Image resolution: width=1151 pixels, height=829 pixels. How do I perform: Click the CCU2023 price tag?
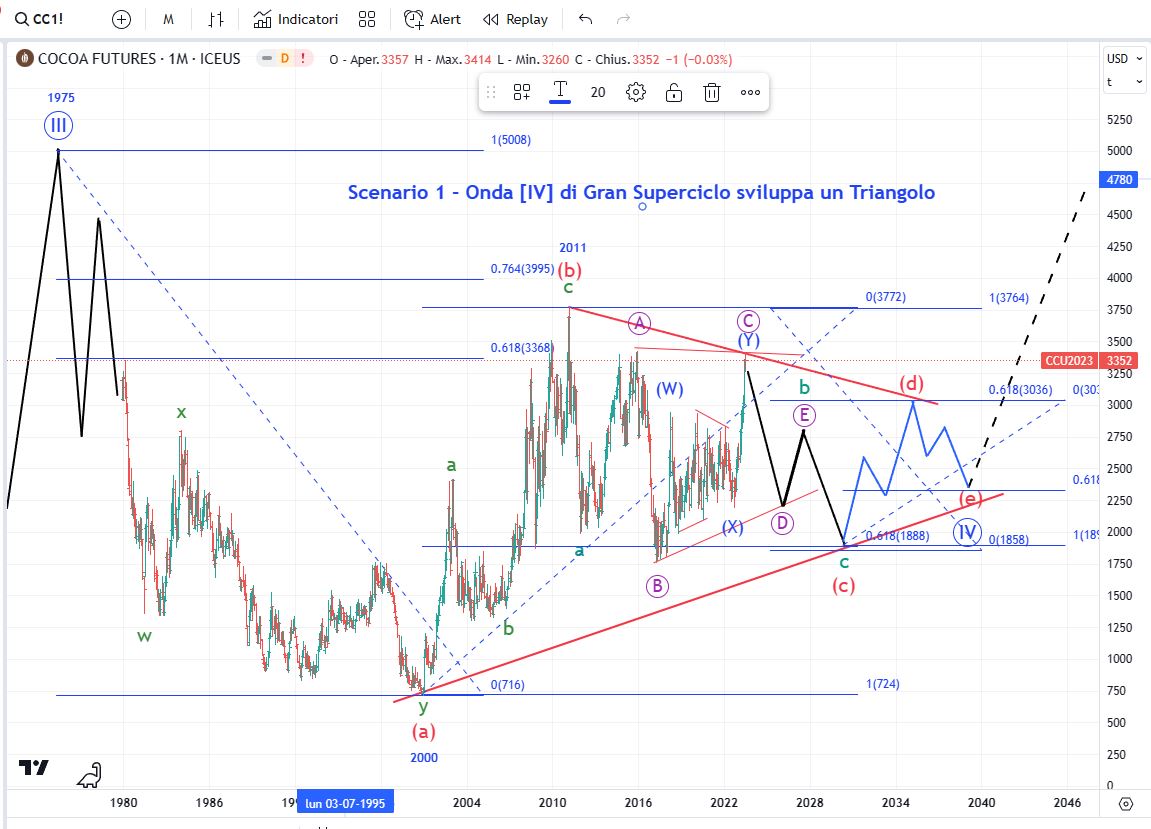pyautogui.click(x=1070, y=361)
